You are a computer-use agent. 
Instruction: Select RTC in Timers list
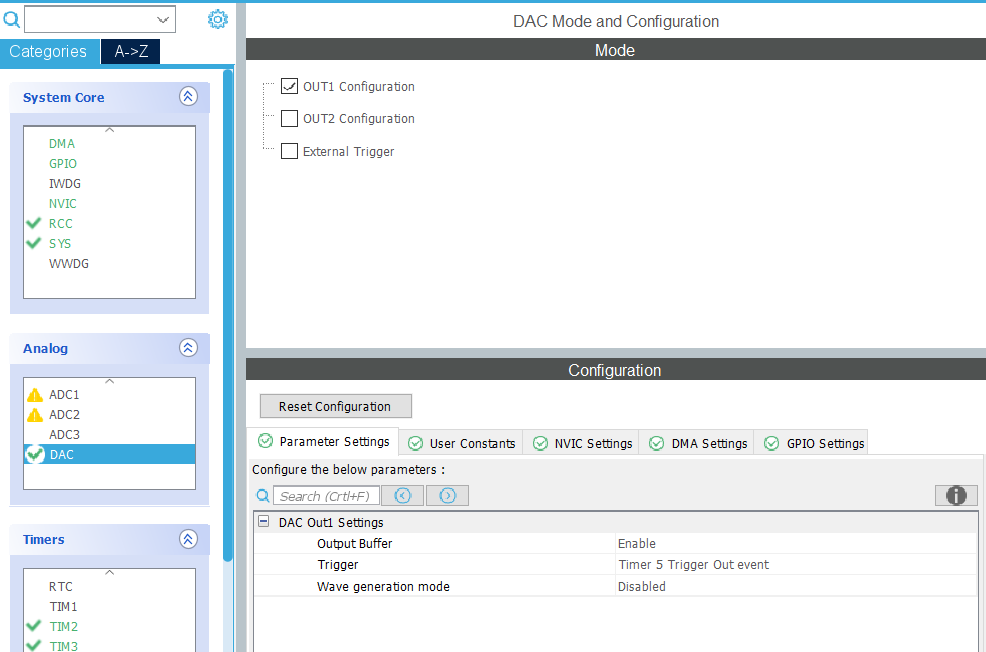[60, 587]
